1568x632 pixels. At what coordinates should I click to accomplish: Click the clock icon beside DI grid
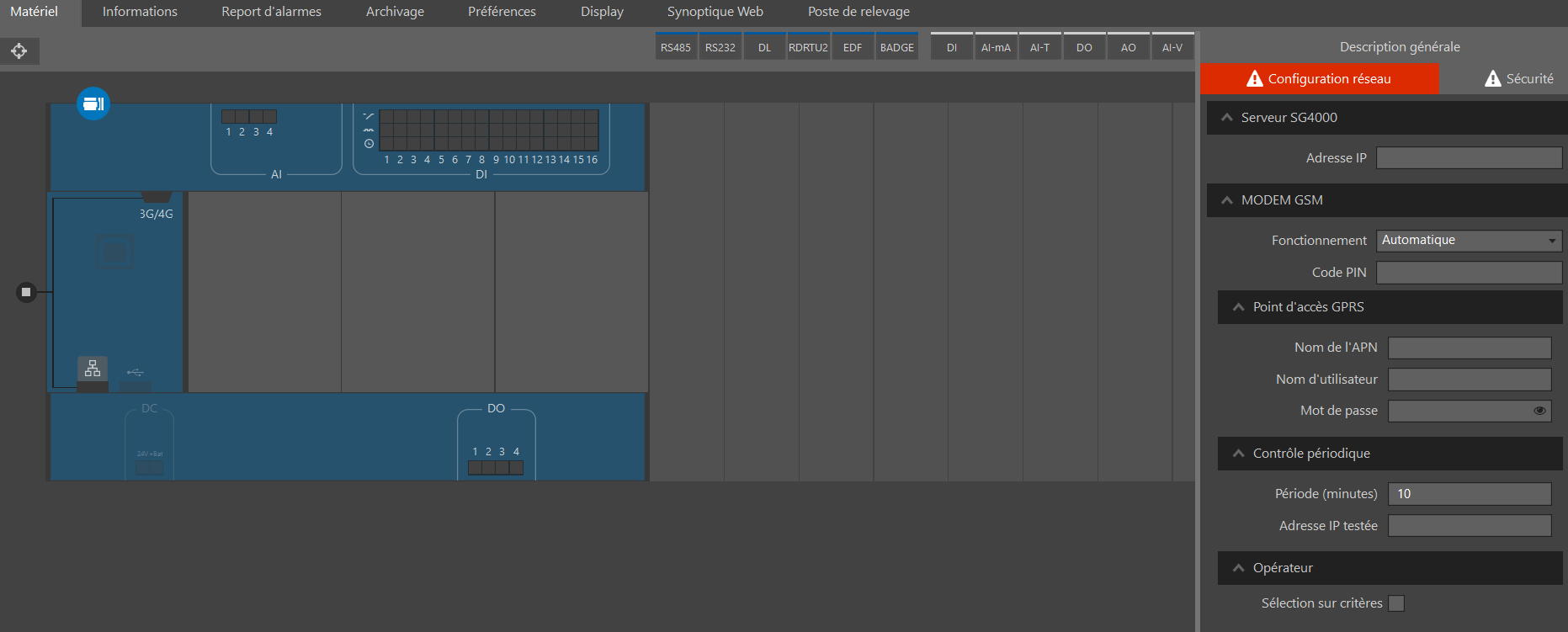click(369, 144)
